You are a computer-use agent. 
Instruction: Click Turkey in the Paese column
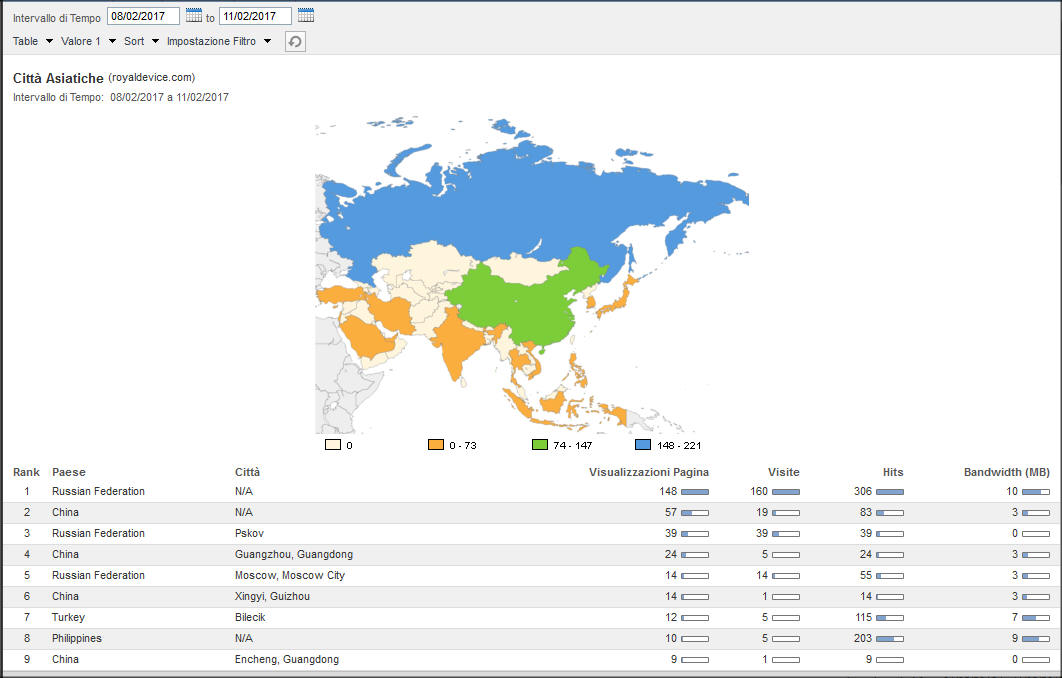pos(68,617)
